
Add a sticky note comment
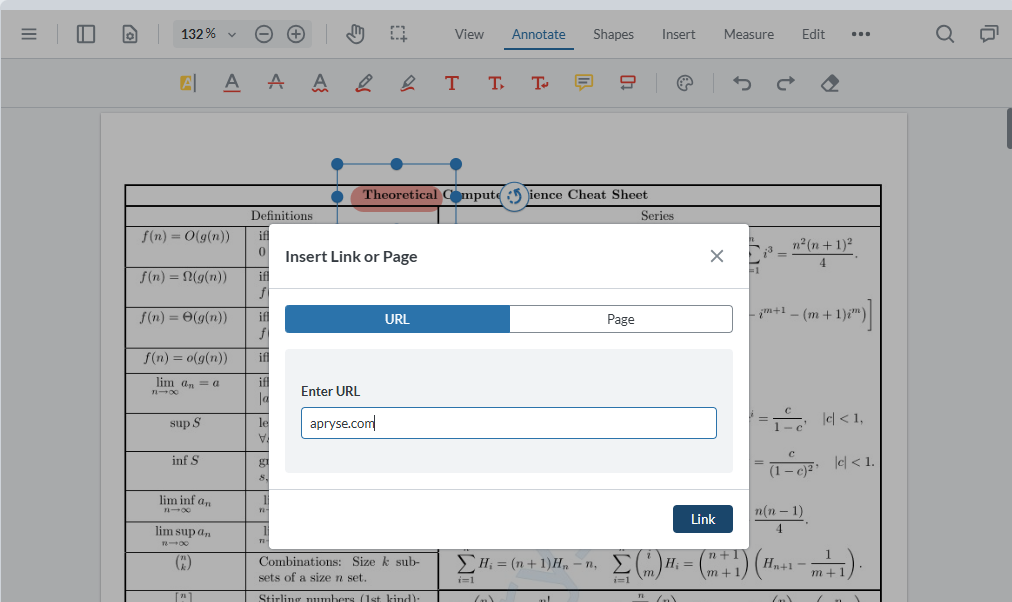(584, 83)
